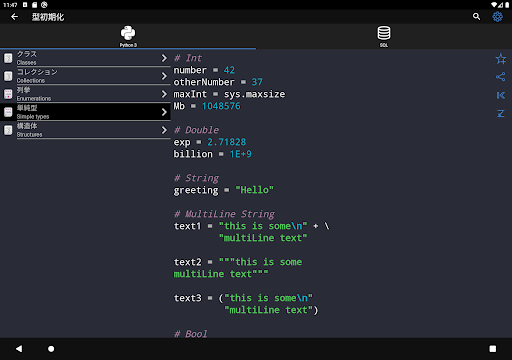The width and height of the screenshot is (512, 360).
Task: Open the Enumerations list item
Action: coord(85,94)
